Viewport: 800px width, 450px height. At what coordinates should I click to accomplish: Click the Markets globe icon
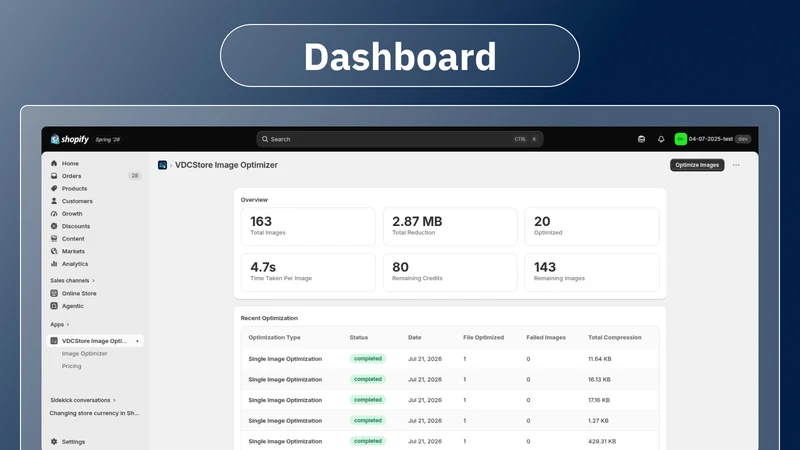point(54,251)
